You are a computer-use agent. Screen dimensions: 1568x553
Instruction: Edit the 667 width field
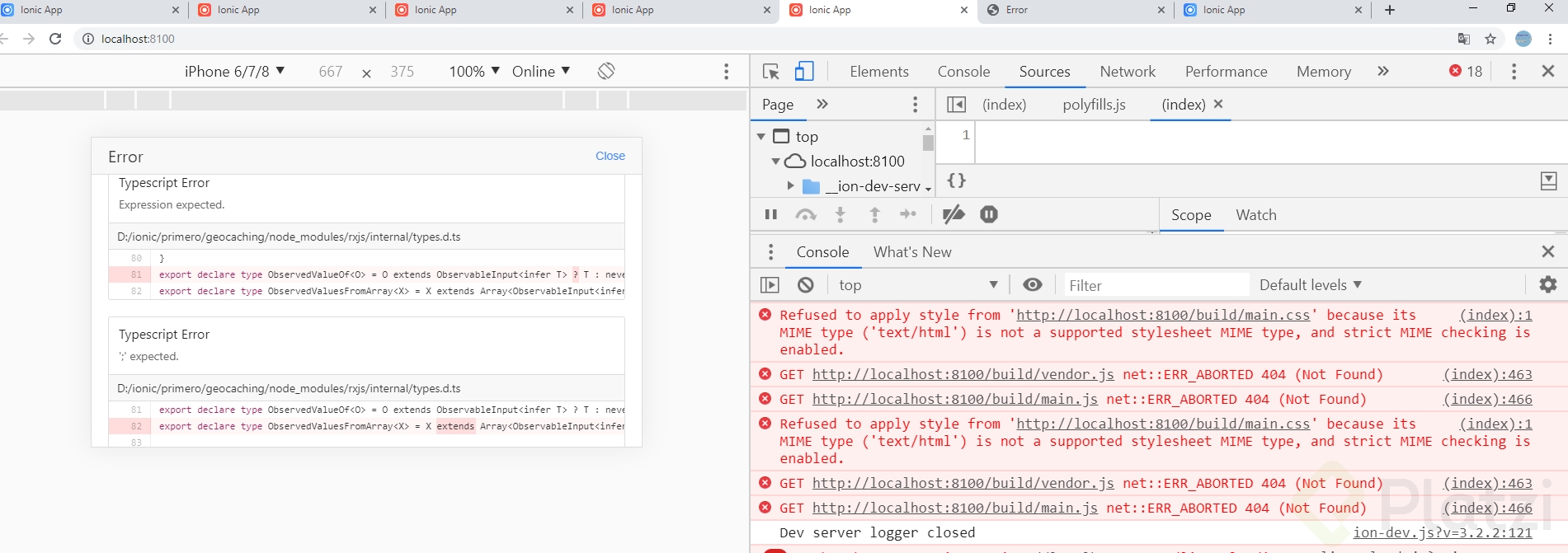[x=331, y=72]
